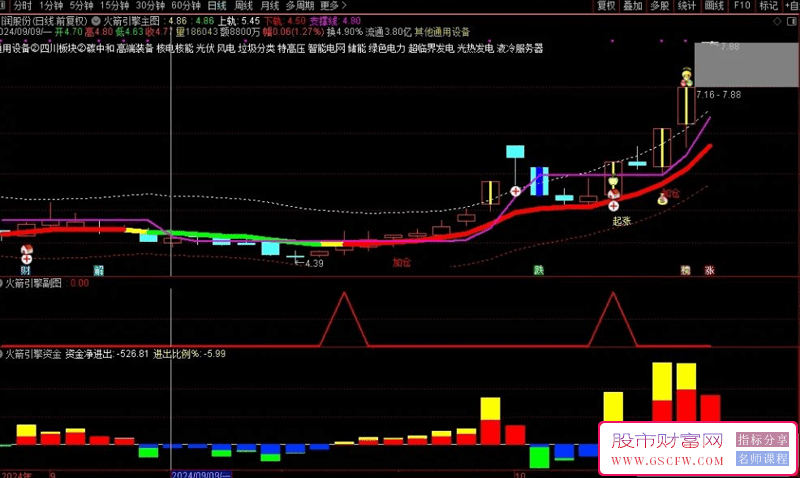Open the 火箭引擎资金 indicator settings circle
The width and height of the screenshot is (800, 478).
coord(2,354)
